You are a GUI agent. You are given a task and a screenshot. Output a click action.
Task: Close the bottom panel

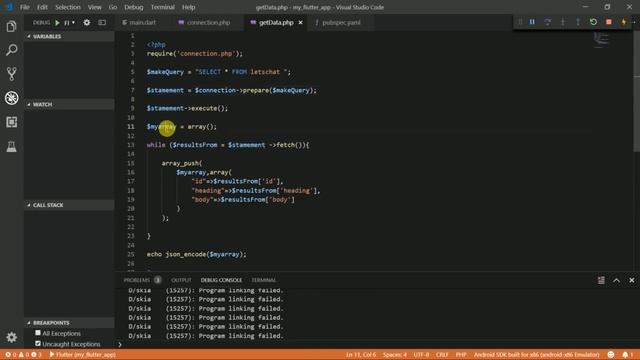coord(631,280)
